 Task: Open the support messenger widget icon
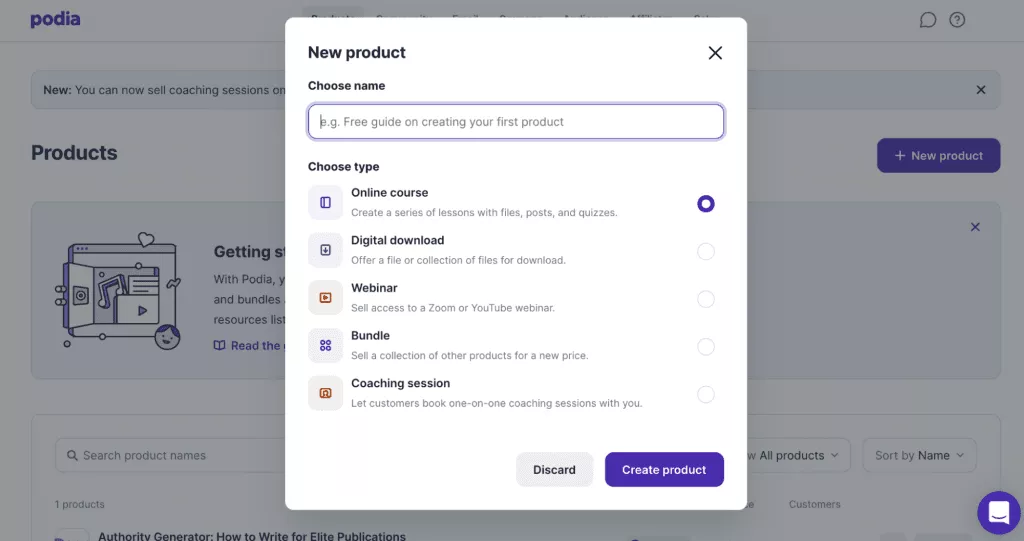pos(999,513)
